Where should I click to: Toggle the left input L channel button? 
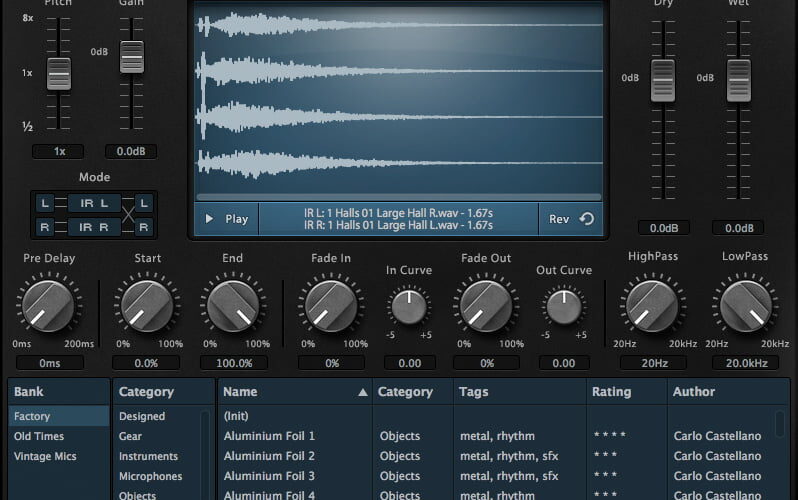[x=43, y=203]
